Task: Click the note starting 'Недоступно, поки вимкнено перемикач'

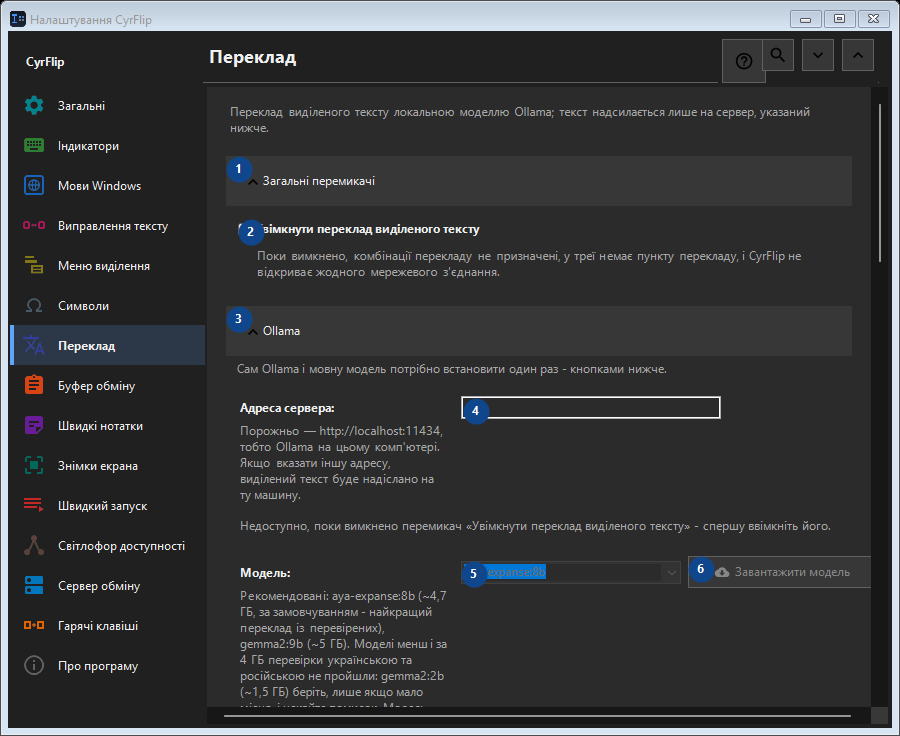Action: pos(535,526)
